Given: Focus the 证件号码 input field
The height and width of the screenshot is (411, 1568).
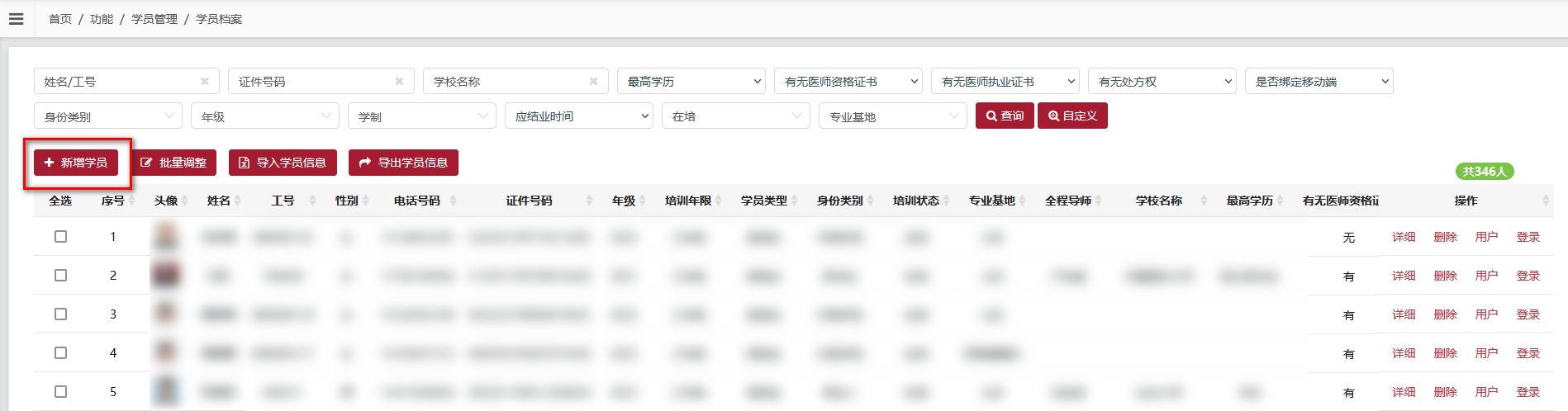Looking at the screenshot, I should [x=321, y=81].
